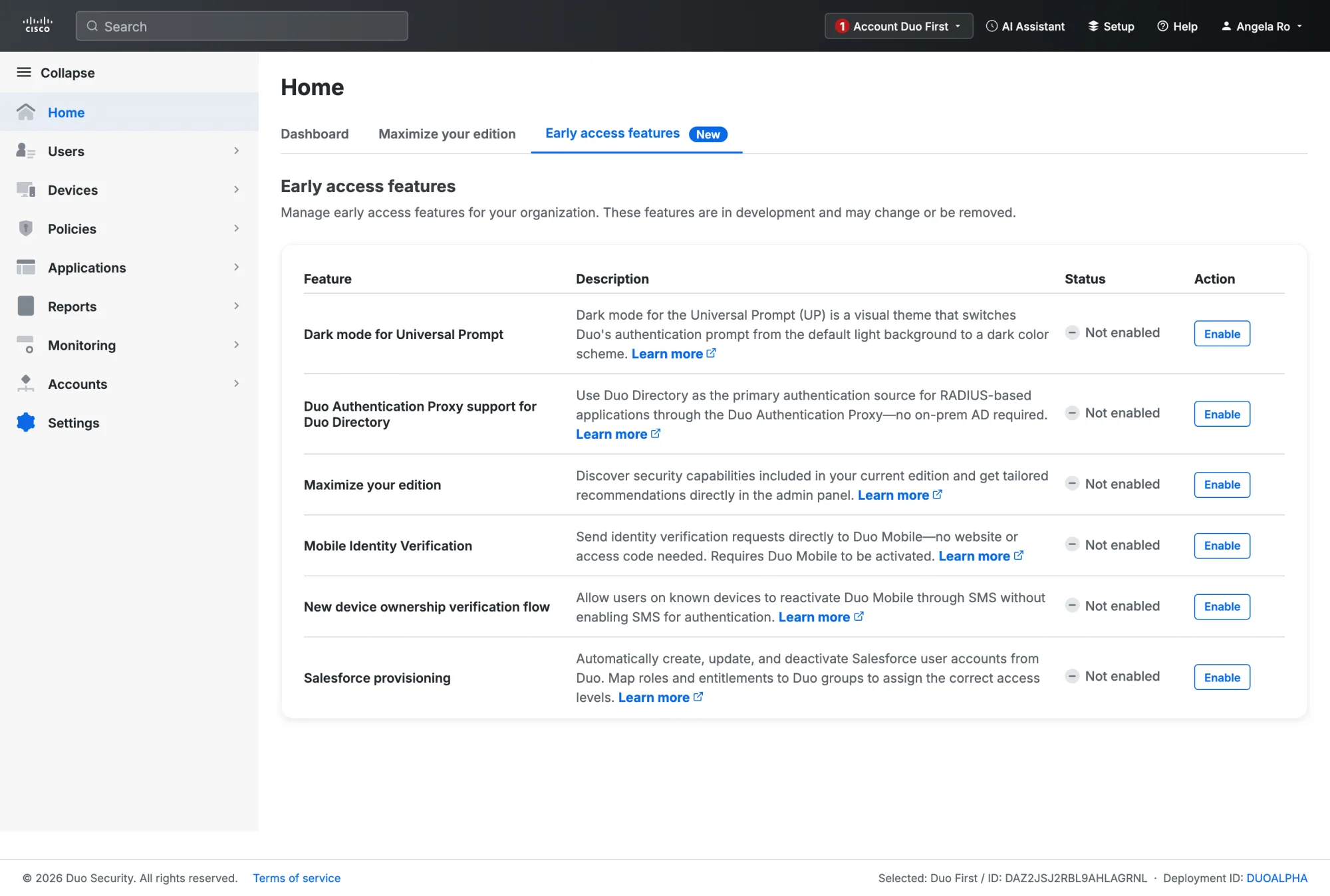Click the Reports icon in sidebar
Viewport: 1330px width, 896px height.
pyautogui.click(x=26, y=306)
